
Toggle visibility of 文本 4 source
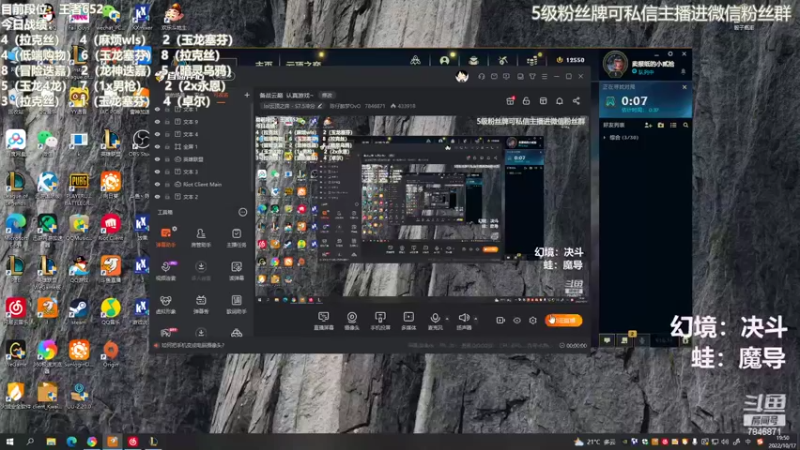pyautogui.click(x=158, y=134)
